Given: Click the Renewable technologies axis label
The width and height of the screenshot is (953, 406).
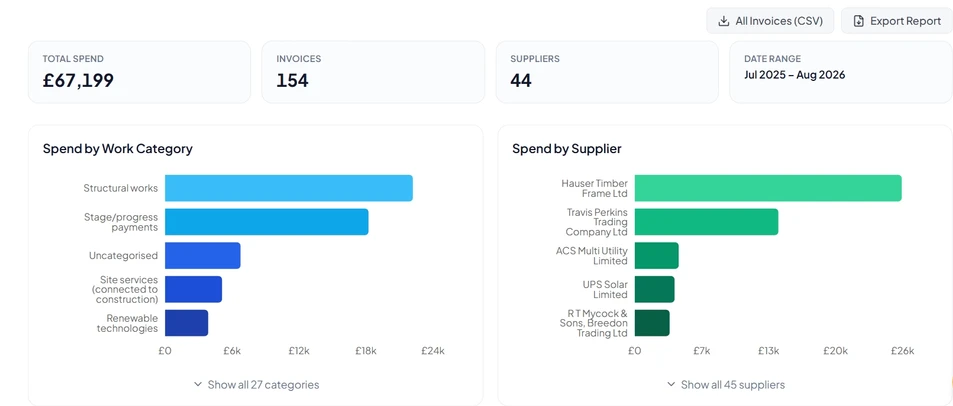Looking at the screenshot, I should tap(127, 323).
